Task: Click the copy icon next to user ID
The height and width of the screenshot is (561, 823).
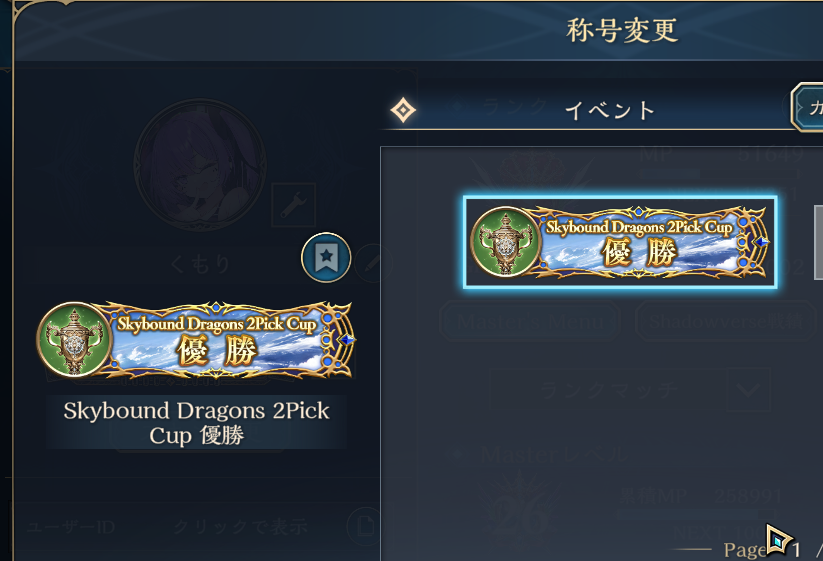Action: [362, 525]
